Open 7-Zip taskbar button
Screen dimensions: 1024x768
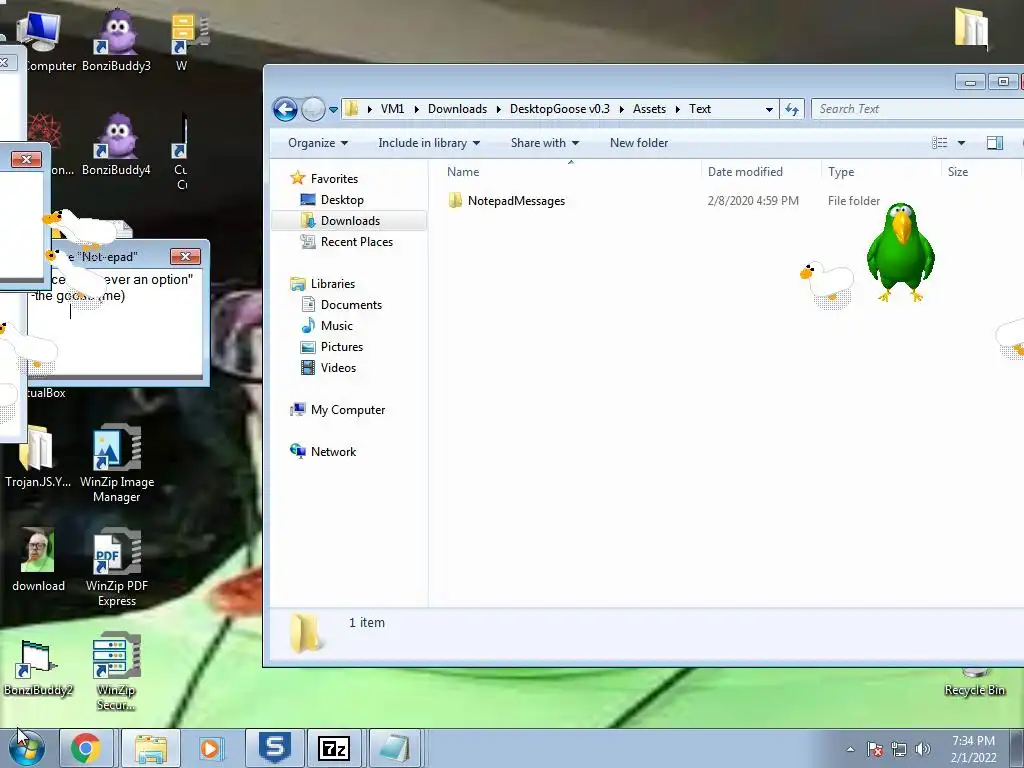tap(333, 748)
